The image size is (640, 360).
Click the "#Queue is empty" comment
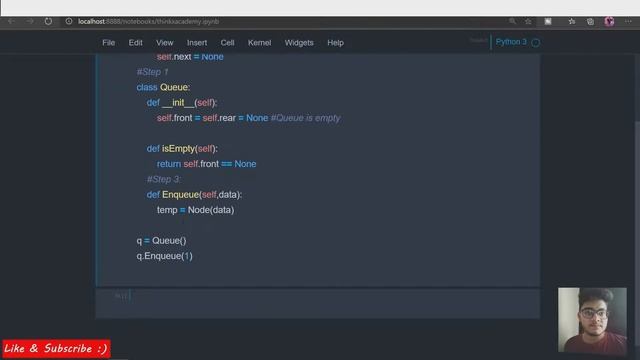[x=305, y=118]
